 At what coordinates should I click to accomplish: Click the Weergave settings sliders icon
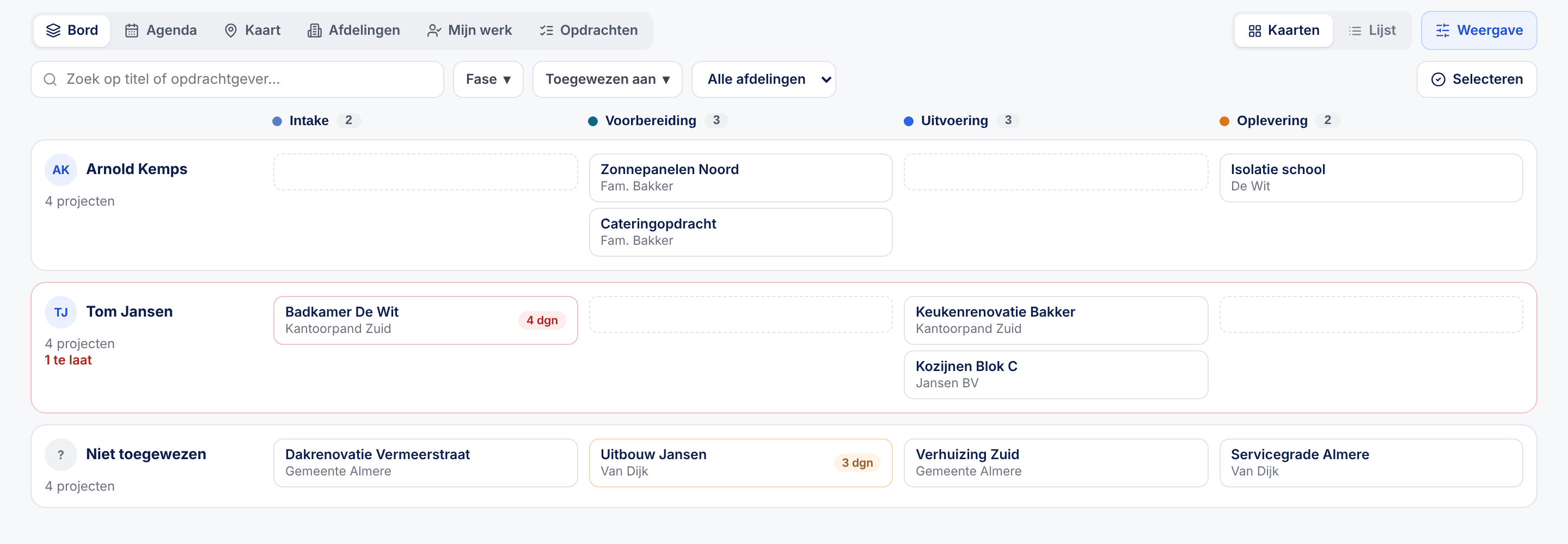pyautogui.click(x=1442, y=30)
